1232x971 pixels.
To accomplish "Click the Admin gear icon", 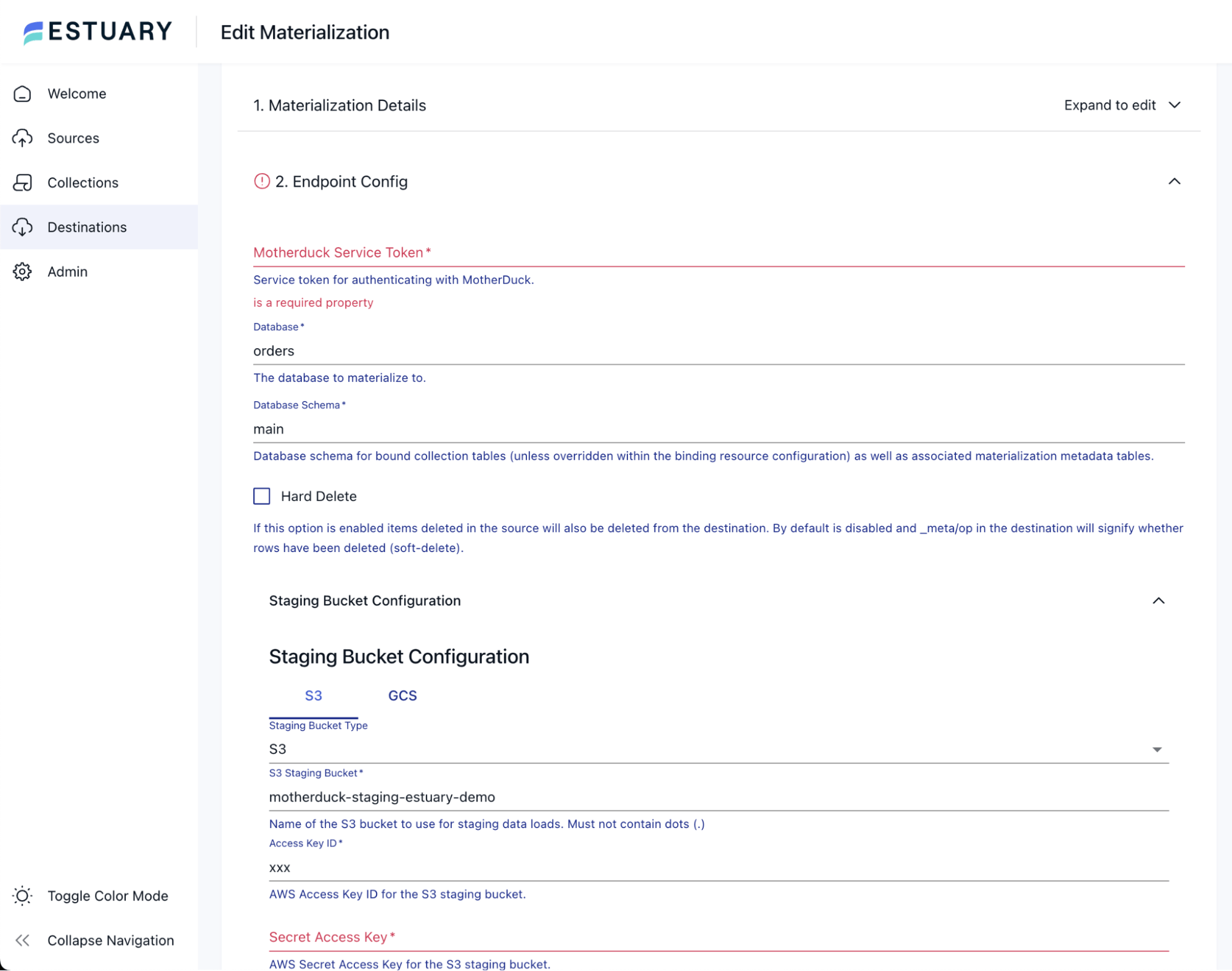I will pos(23,272).
